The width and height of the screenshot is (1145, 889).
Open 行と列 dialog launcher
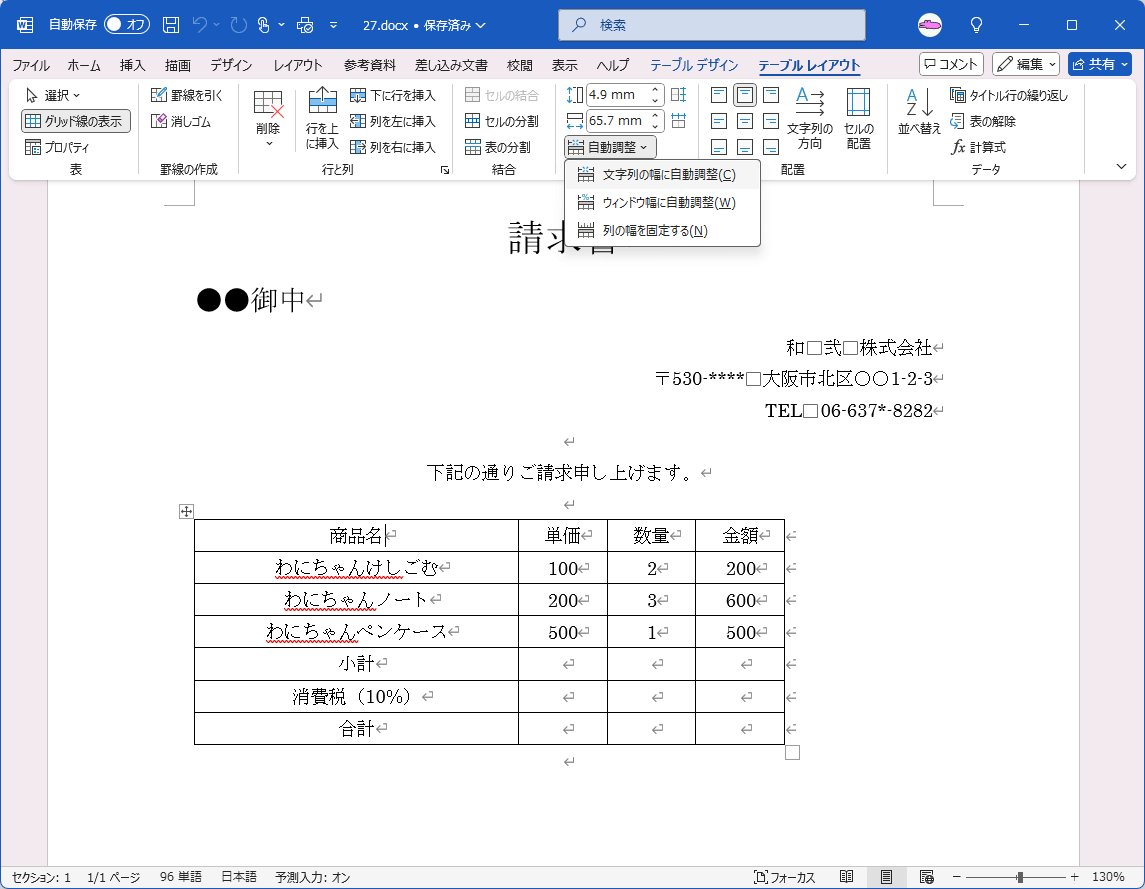pos(445,170)
